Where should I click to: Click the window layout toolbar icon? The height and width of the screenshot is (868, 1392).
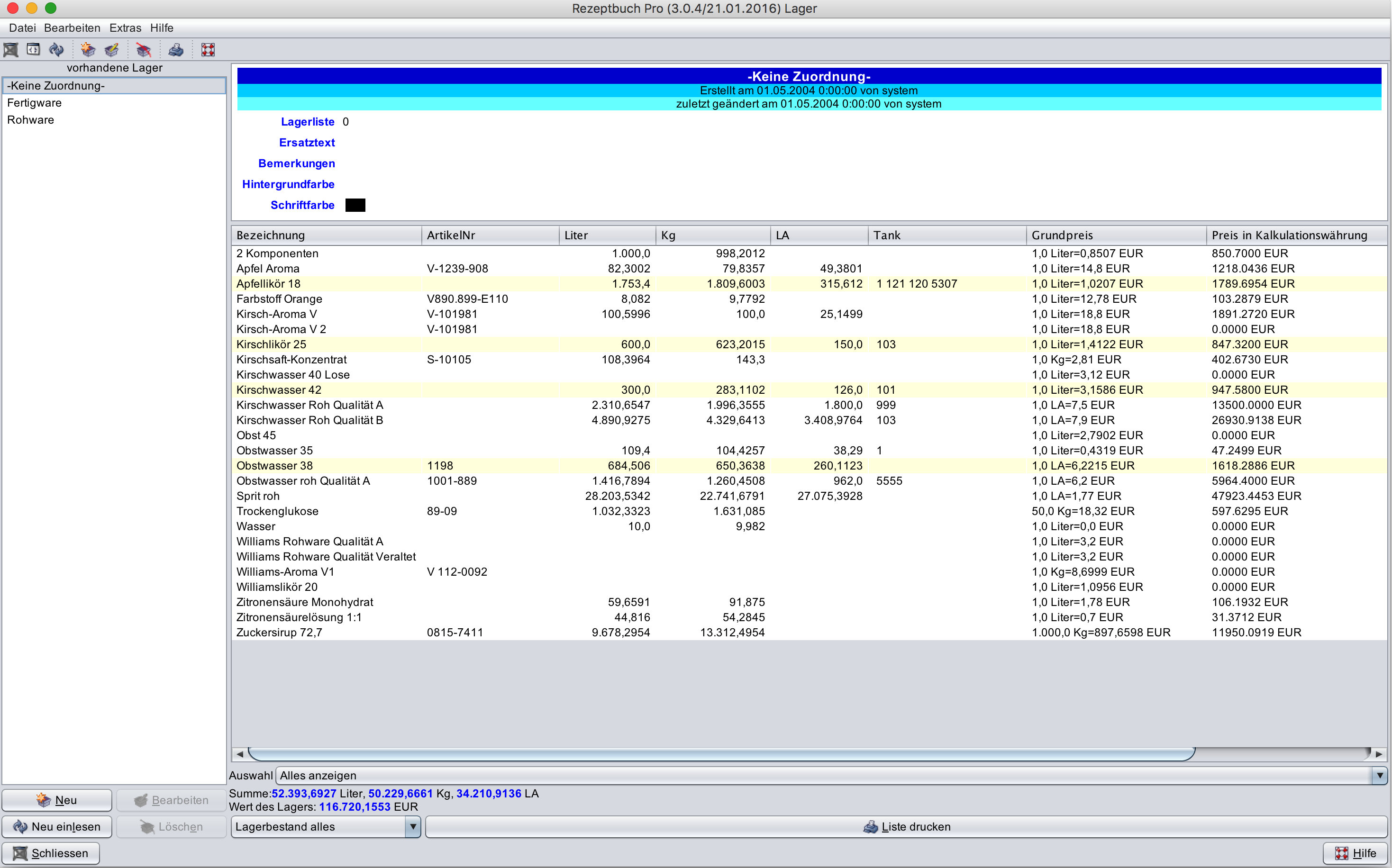(x=33, y=50)
